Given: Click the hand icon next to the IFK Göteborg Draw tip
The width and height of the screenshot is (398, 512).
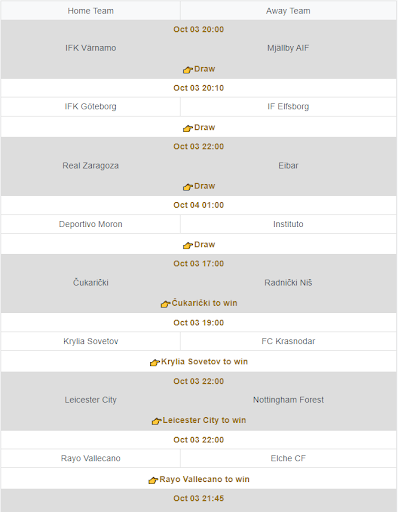Looking at the screenshot, I should point(188,128).
